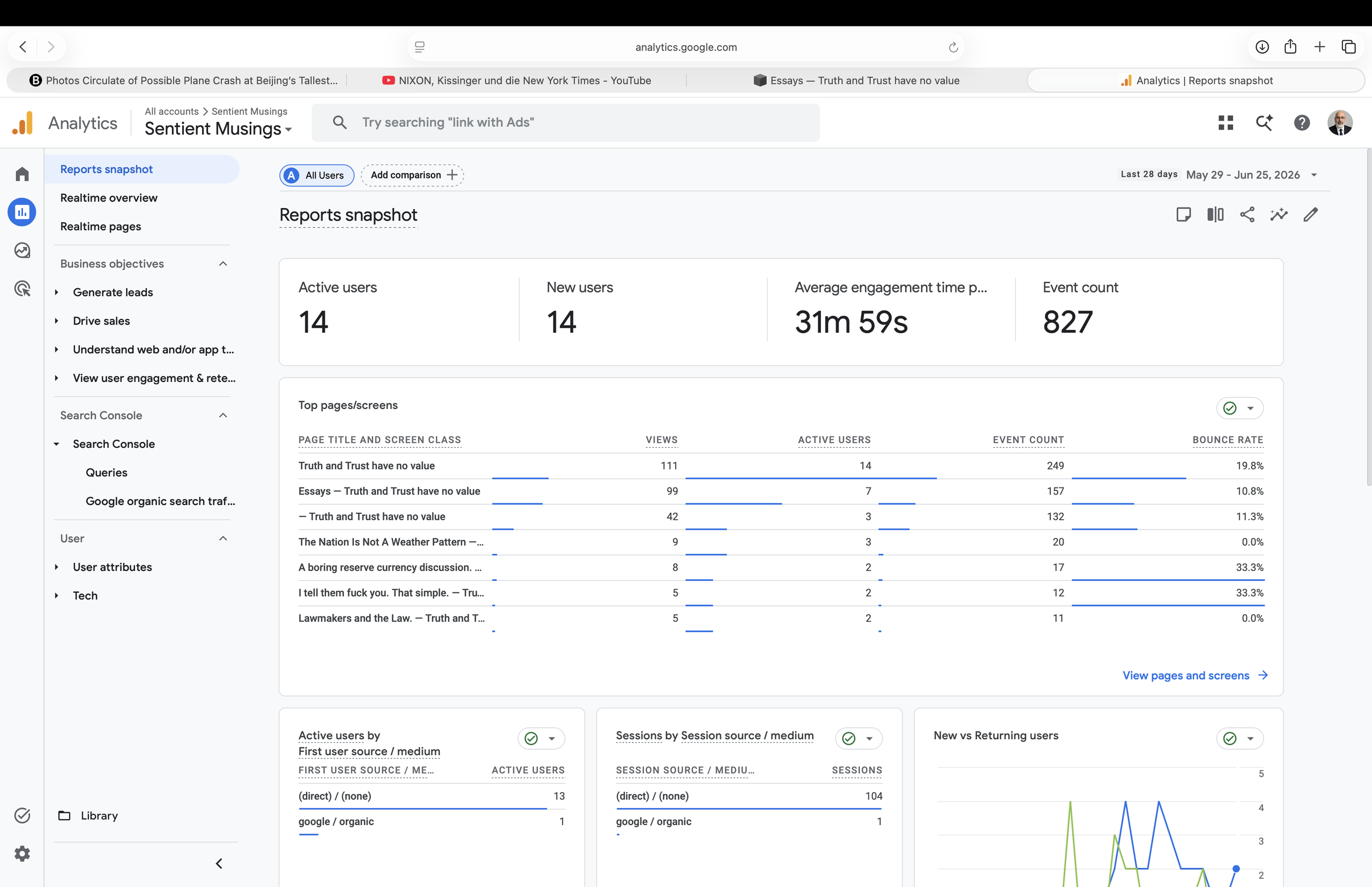Click the Add comparison button
Image resolution: width=1372 pixels, height=887 pixels.
click(412, 175)
